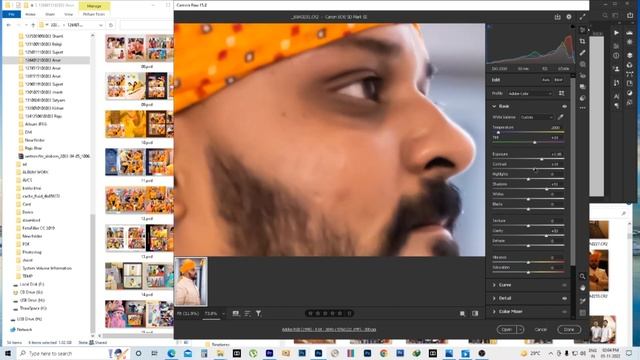Click the Cancel button
Screen dimensions: 640x360
[540, 329]
